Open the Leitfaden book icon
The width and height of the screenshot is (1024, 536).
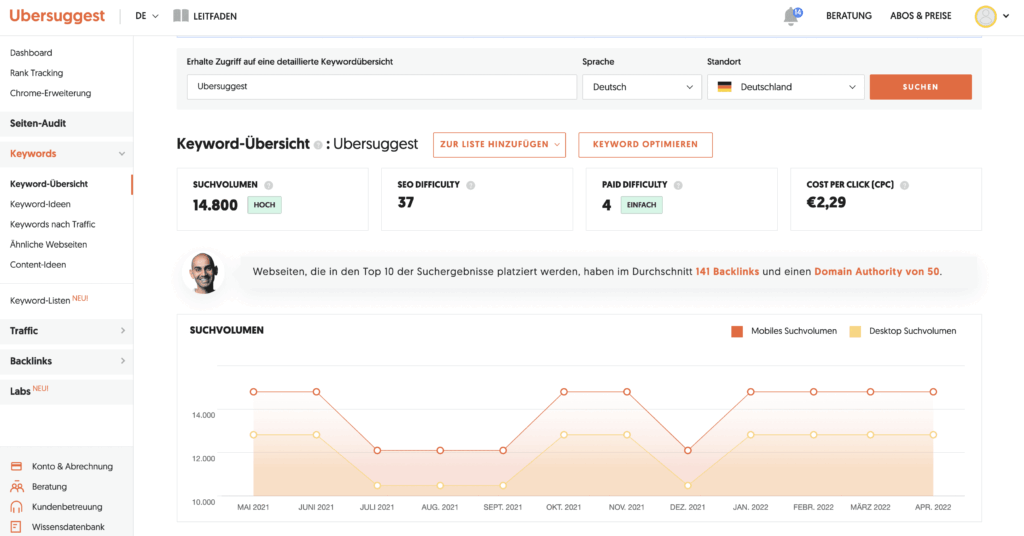[x=181, y=16]
